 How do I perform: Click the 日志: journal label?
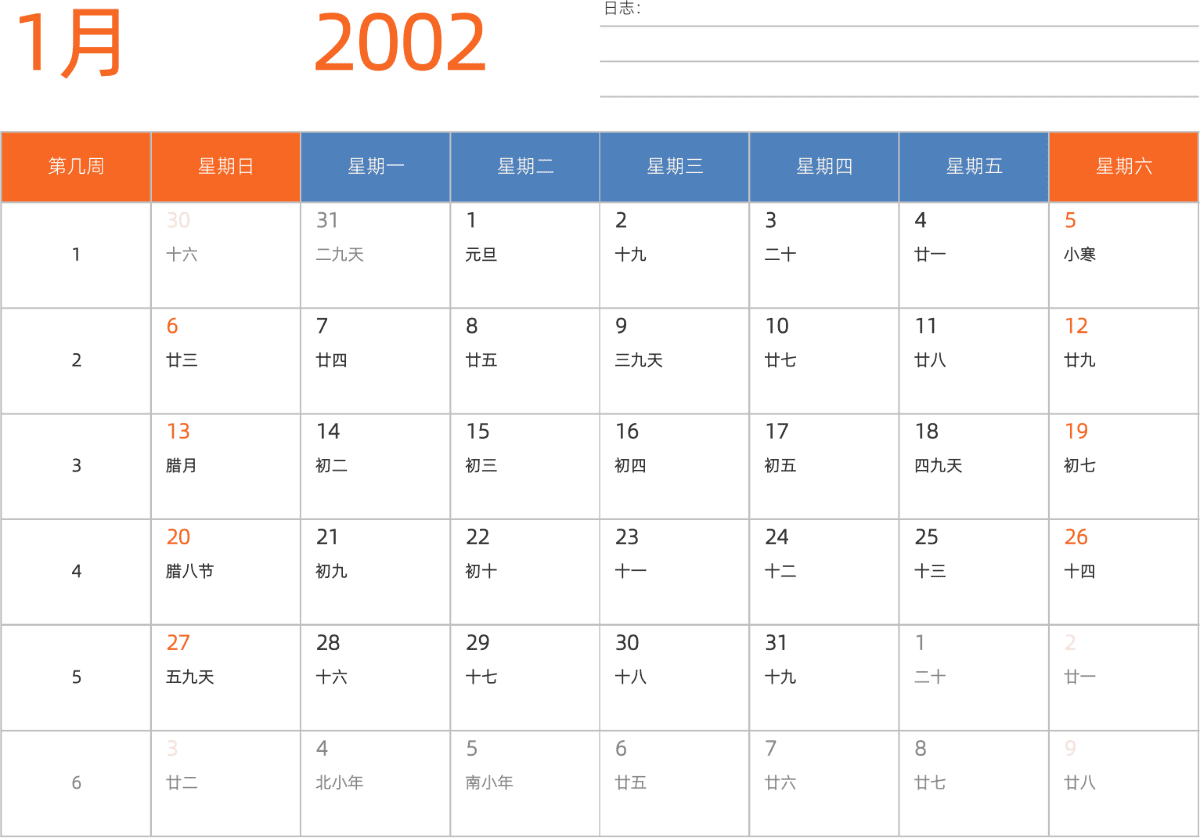(622, 9)
